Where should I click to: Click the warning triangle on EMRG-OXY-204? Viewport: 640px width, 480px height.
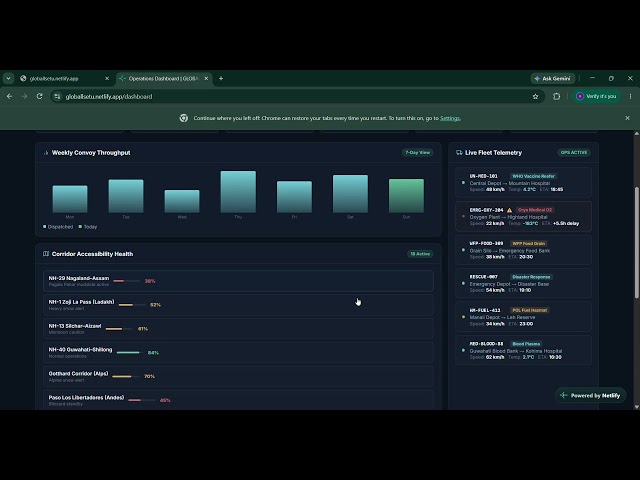pos(509,210)
